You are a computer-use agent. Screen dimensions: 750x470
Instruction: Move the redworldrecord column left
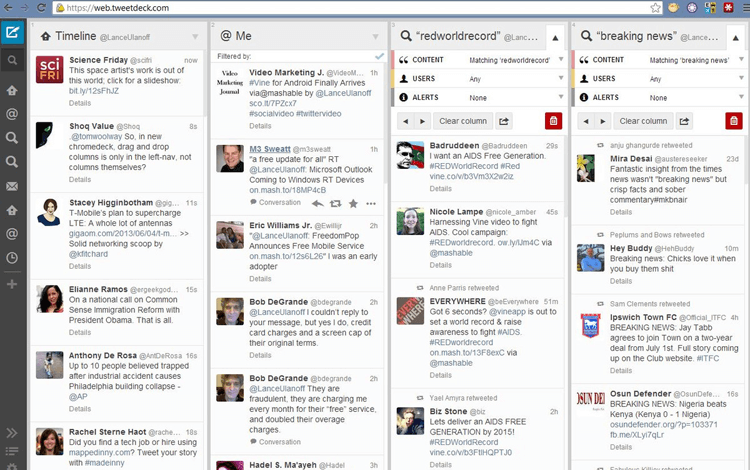(x=406, y=121)
